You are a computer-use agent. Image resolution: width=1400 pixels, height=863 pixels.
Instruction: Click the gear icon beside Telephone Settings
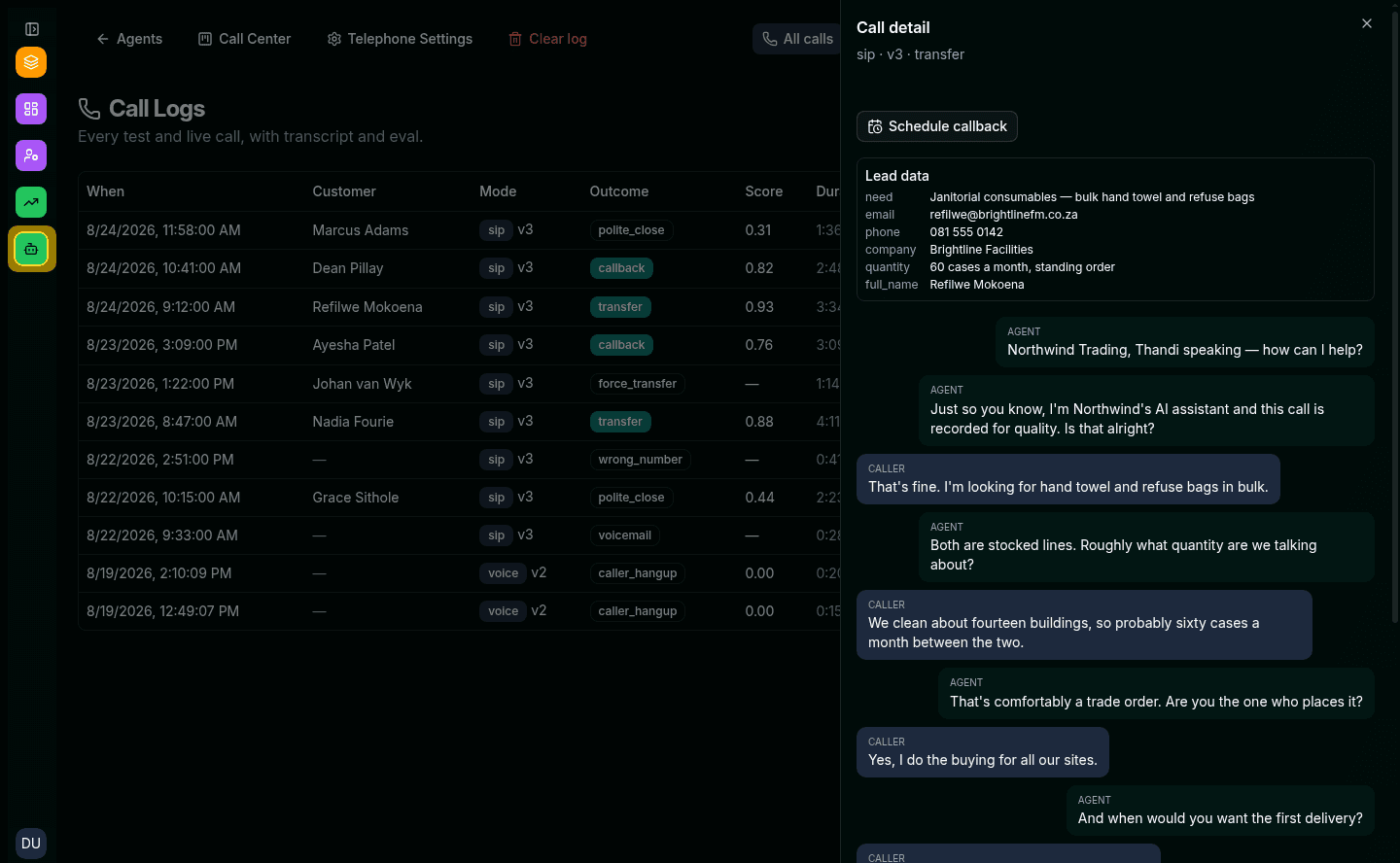tap(334, 39)
